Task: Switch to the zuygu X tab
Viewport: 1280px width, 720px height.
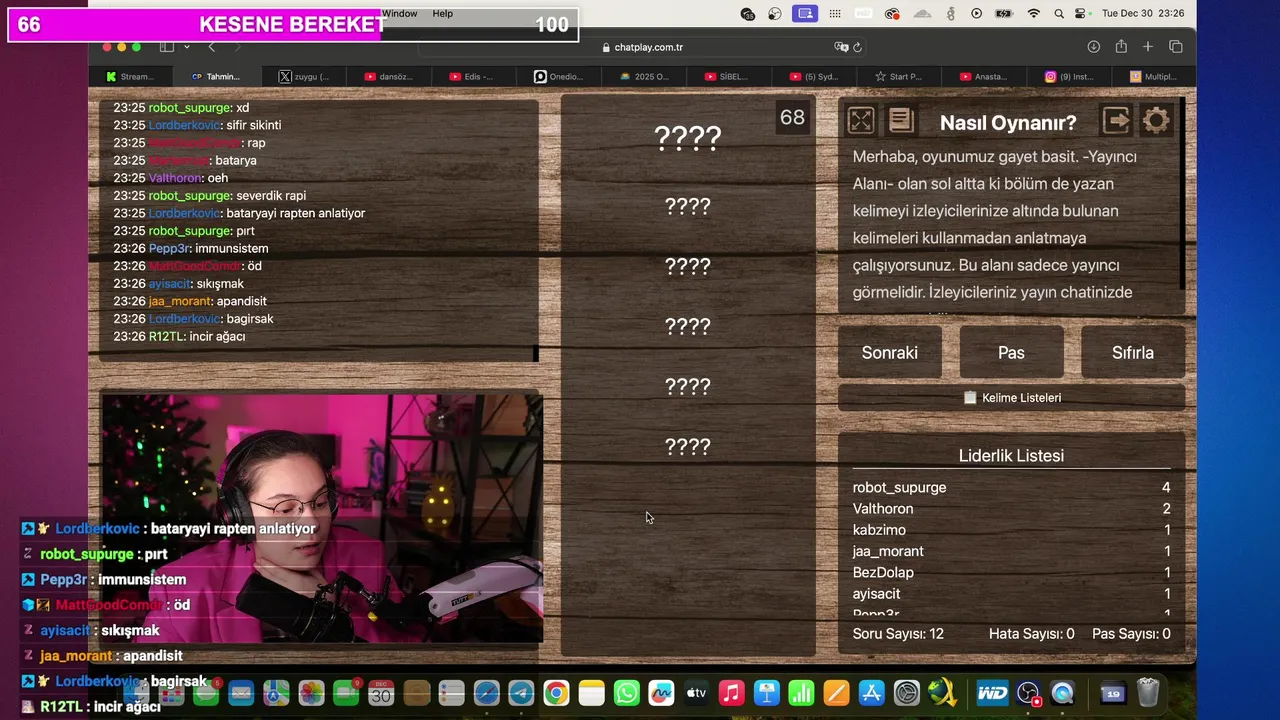Action: pos(305,76)
